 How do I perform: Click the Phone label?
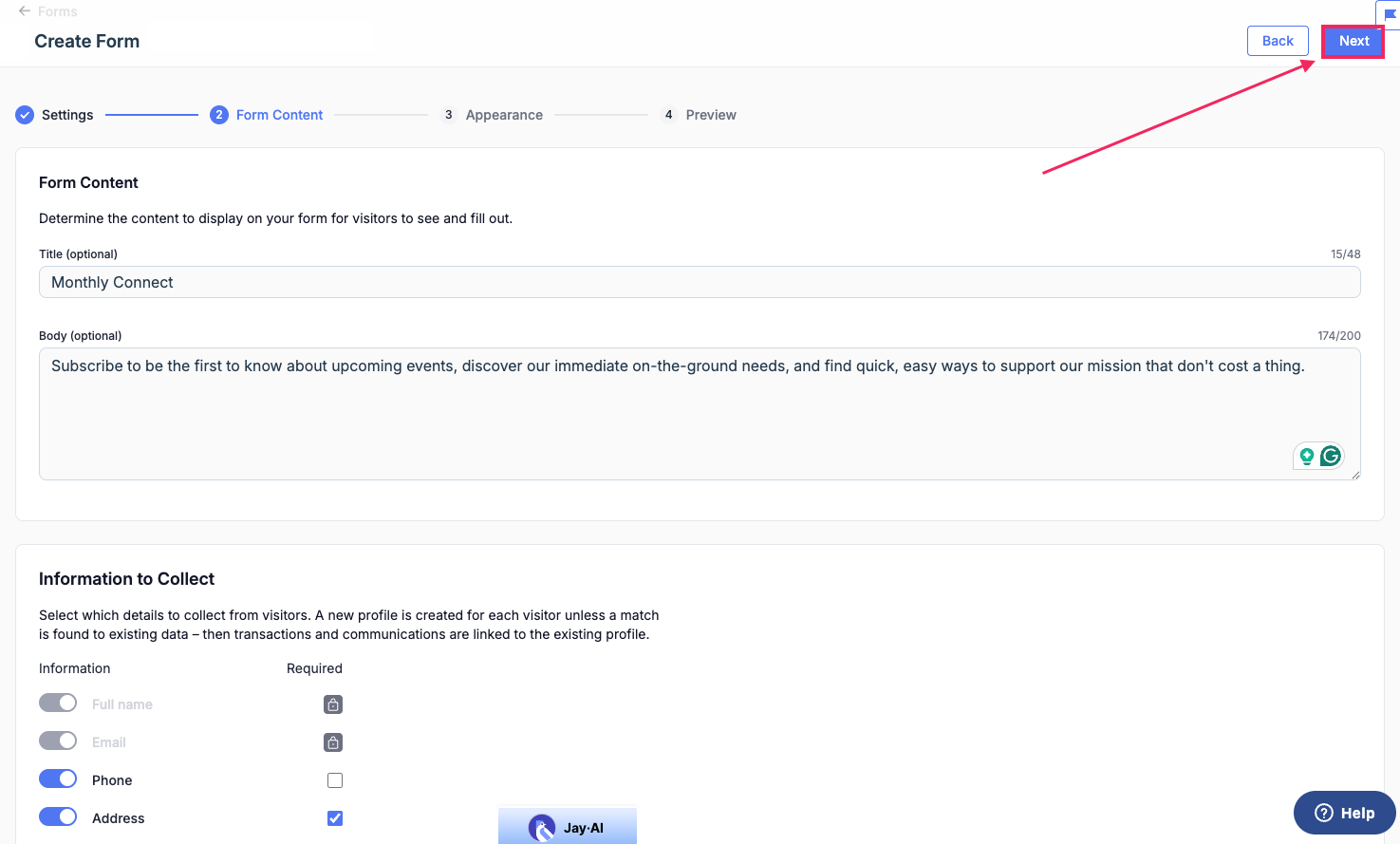tap(112, 780)
